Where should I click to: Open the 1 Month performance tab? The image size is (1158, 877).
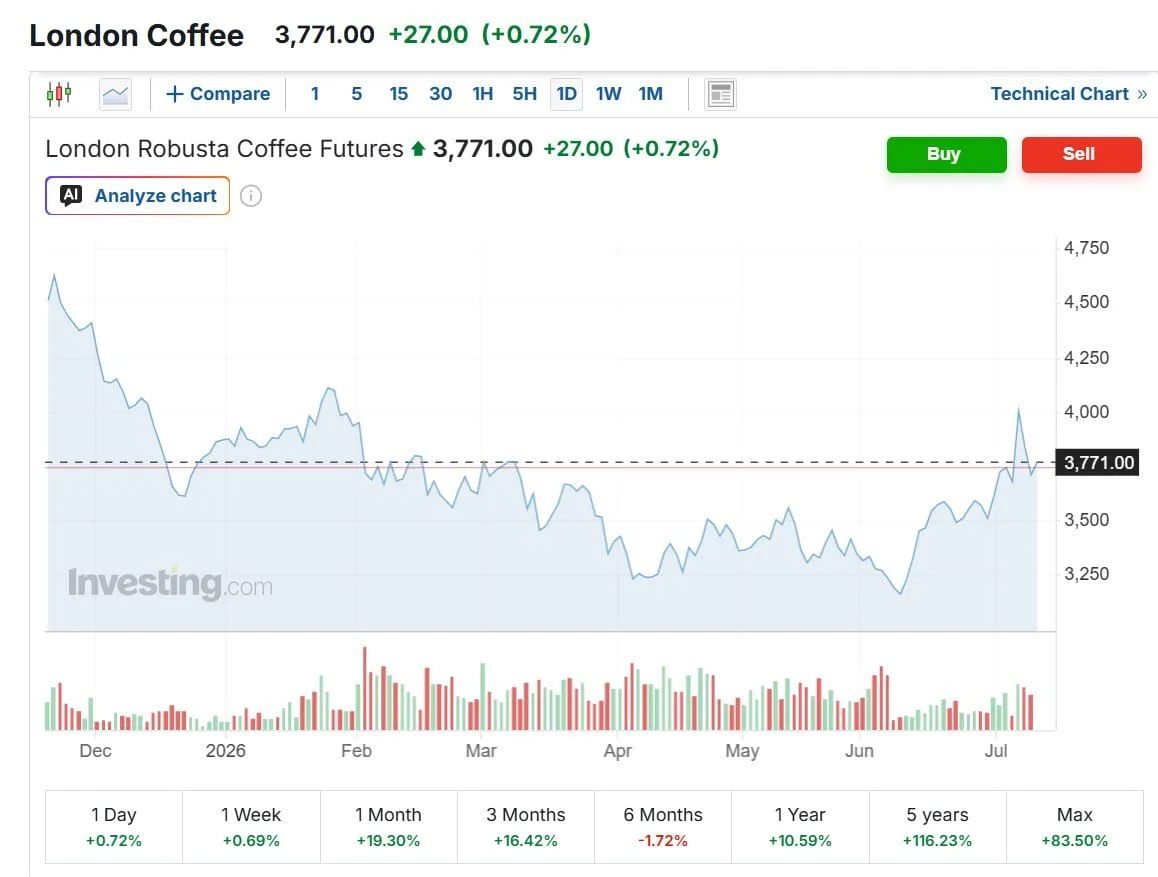point(388,827)
